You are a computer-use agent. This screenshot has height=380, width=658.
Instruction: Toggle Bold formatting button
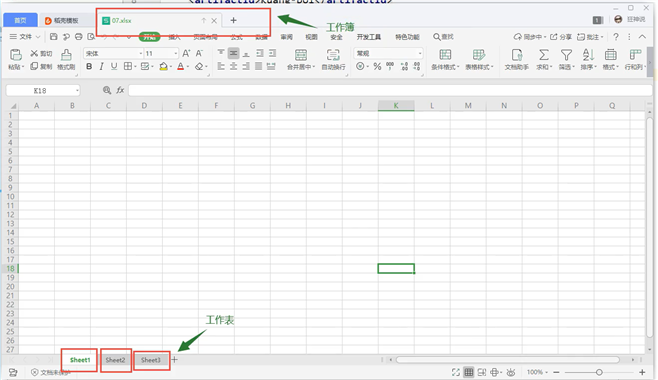coord(89,66)
